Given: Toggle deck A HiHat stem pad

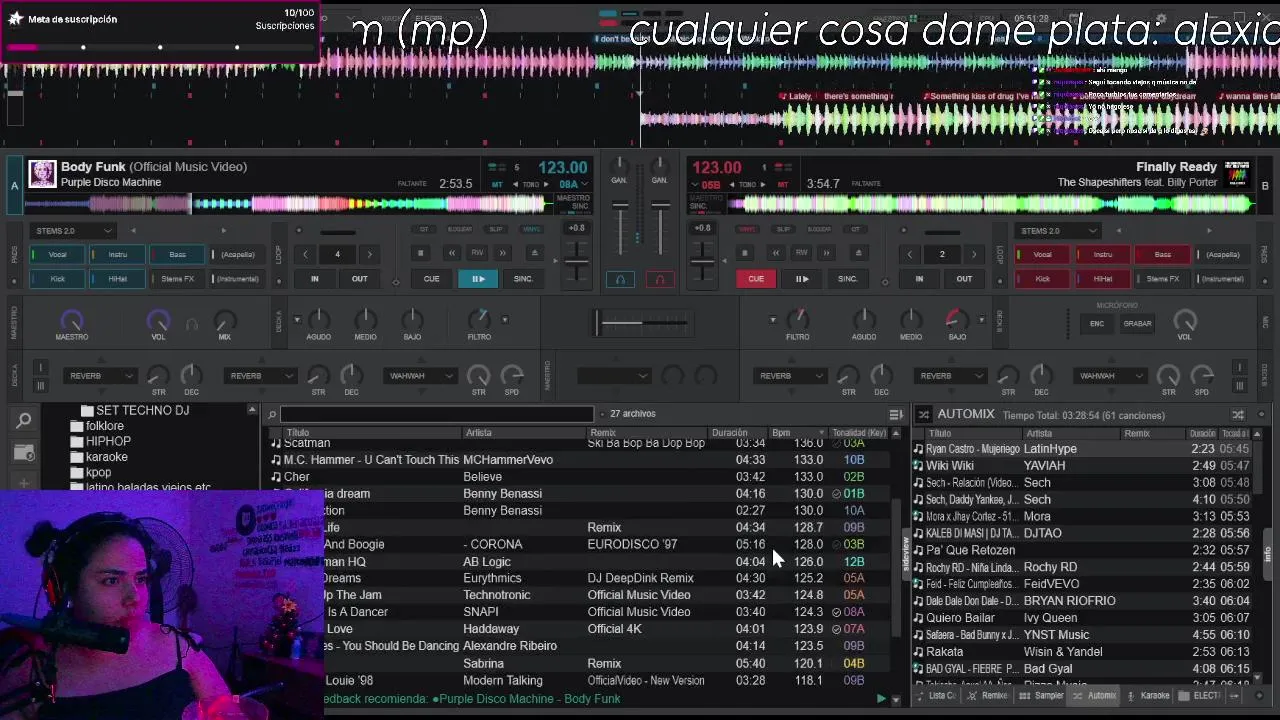Looking at the screenshot, I should point(118,279).
